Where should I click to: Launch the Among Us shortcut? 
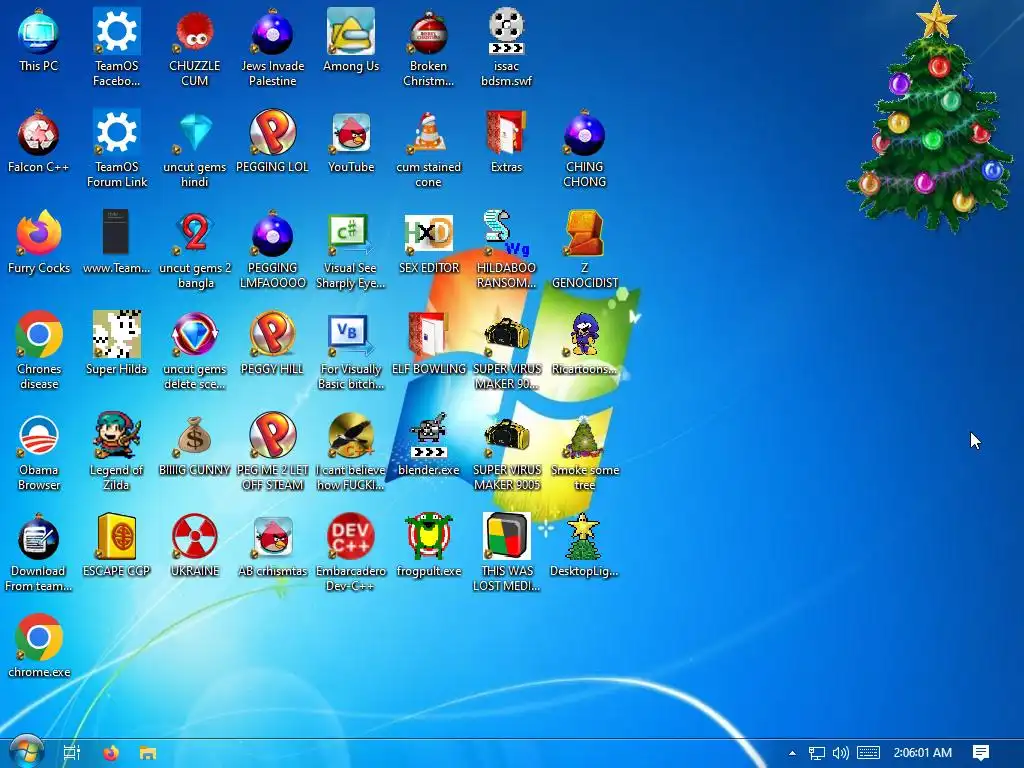click(351, 41)
